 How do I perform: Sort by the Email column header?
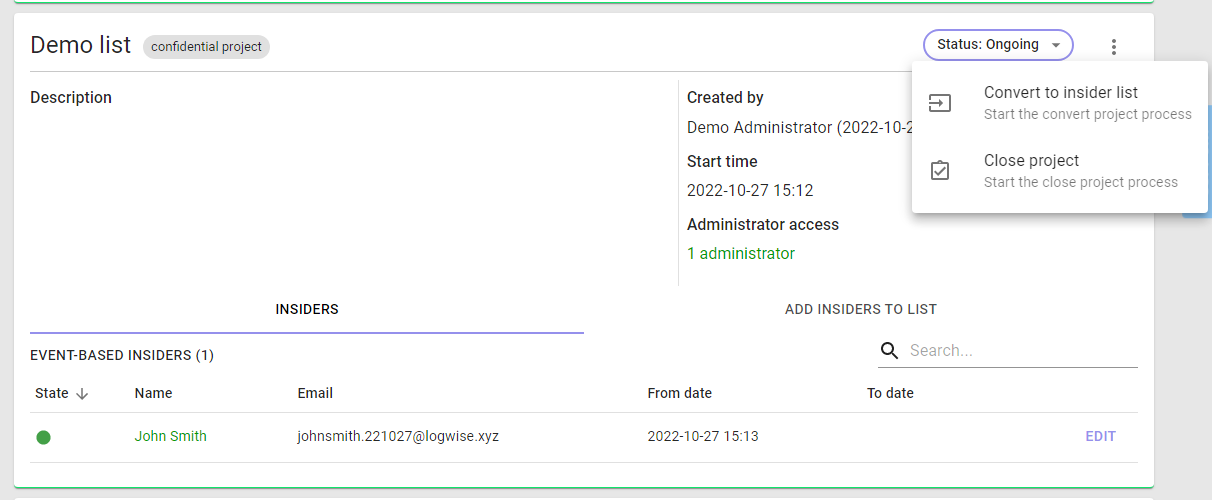[x=315, y=393]
